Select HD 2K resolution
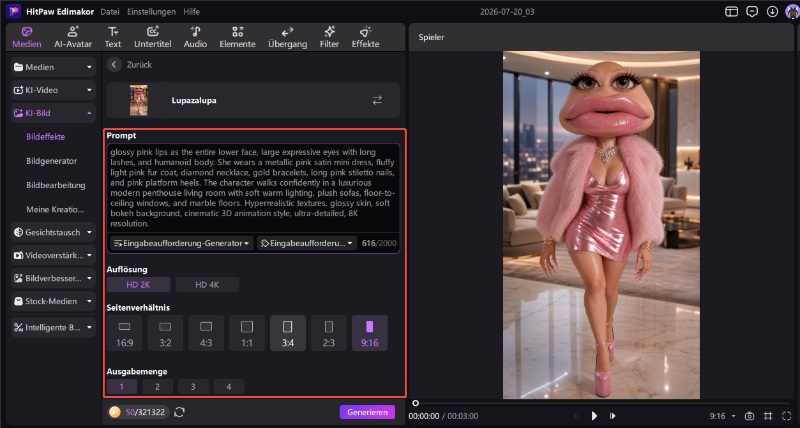Screen dimensions: 800x428 [x=138, y=285]
